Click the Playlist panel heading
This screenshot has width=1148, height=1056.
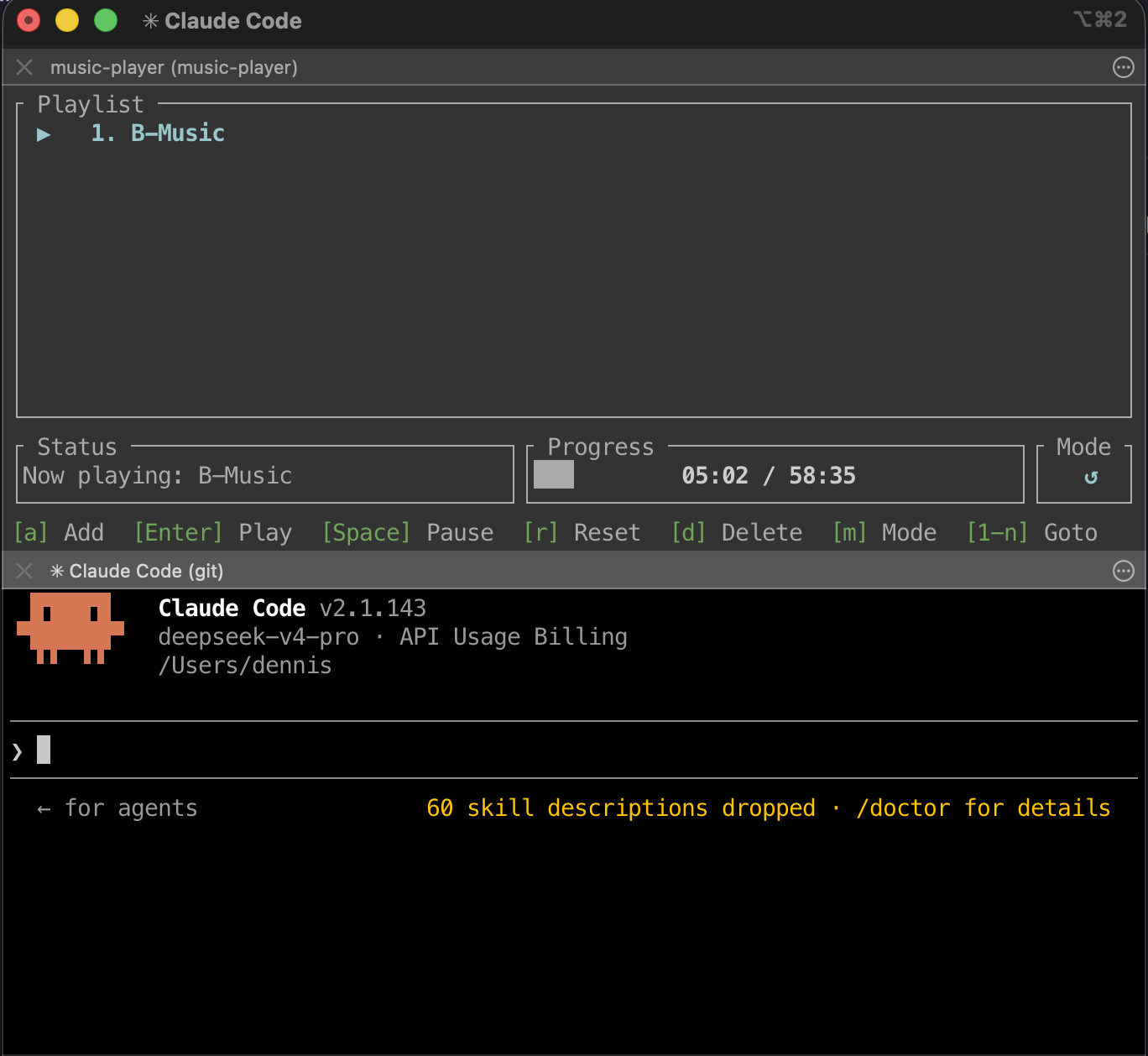[x=91, y=104]
